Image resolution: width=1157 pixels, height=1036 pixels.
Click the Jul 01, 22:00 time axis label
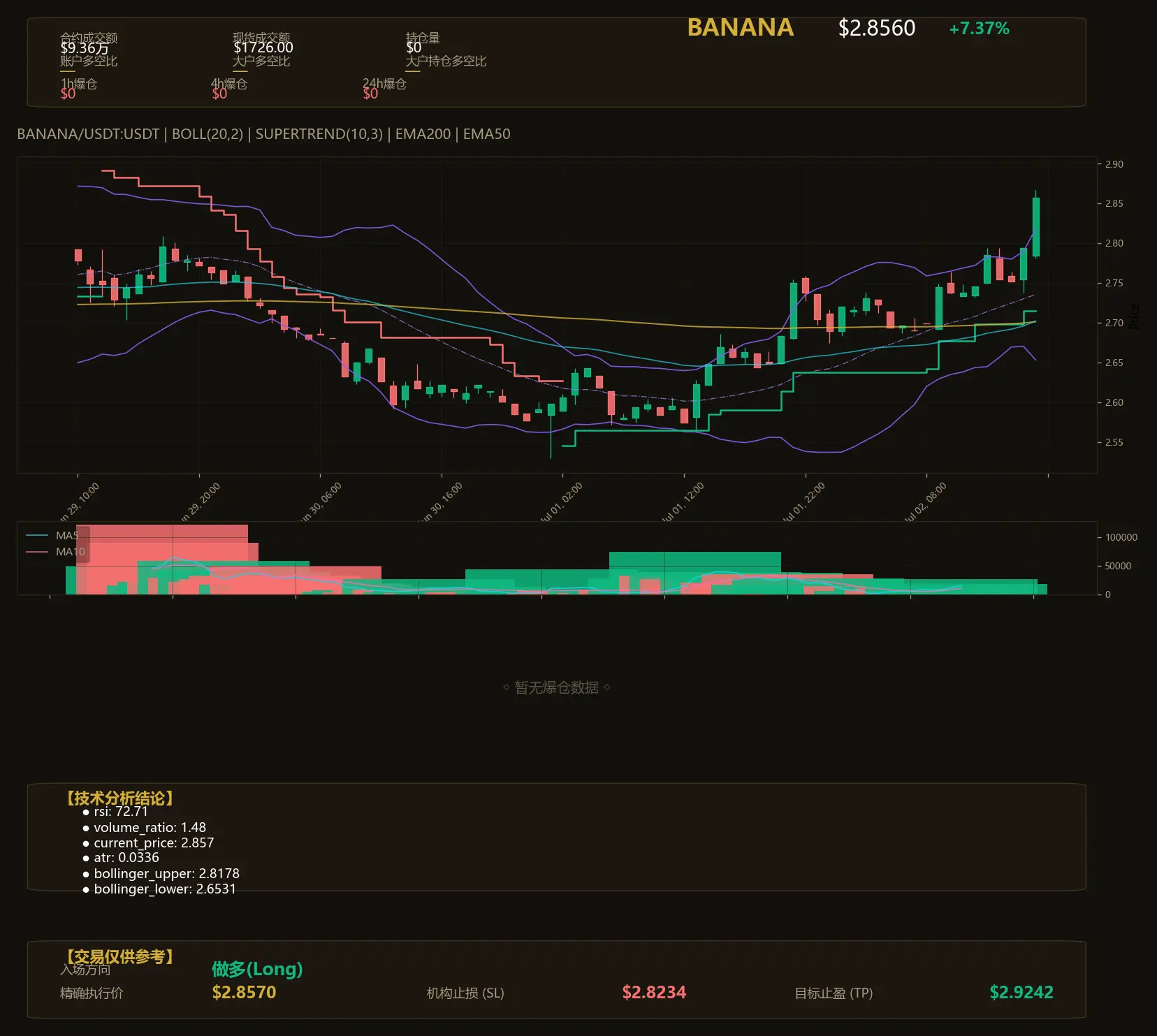click(803, 502)
